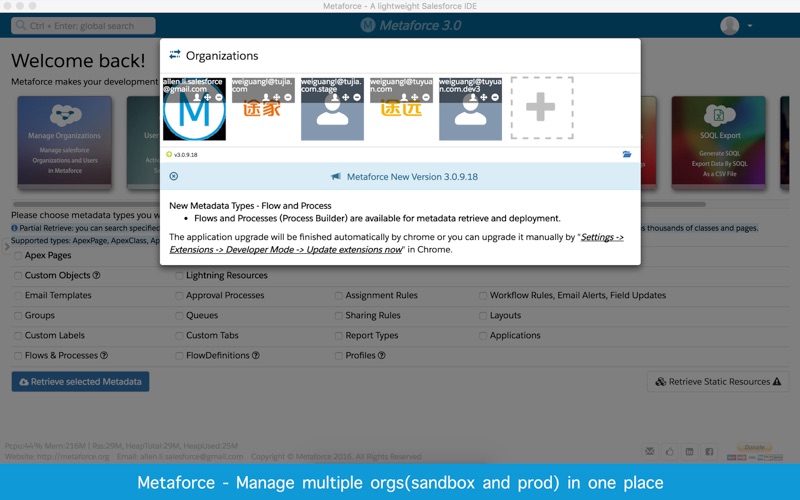Screen dimensions: 800x500
Task: Check the Apex Pages checkbox
Action: coord(18,256)
